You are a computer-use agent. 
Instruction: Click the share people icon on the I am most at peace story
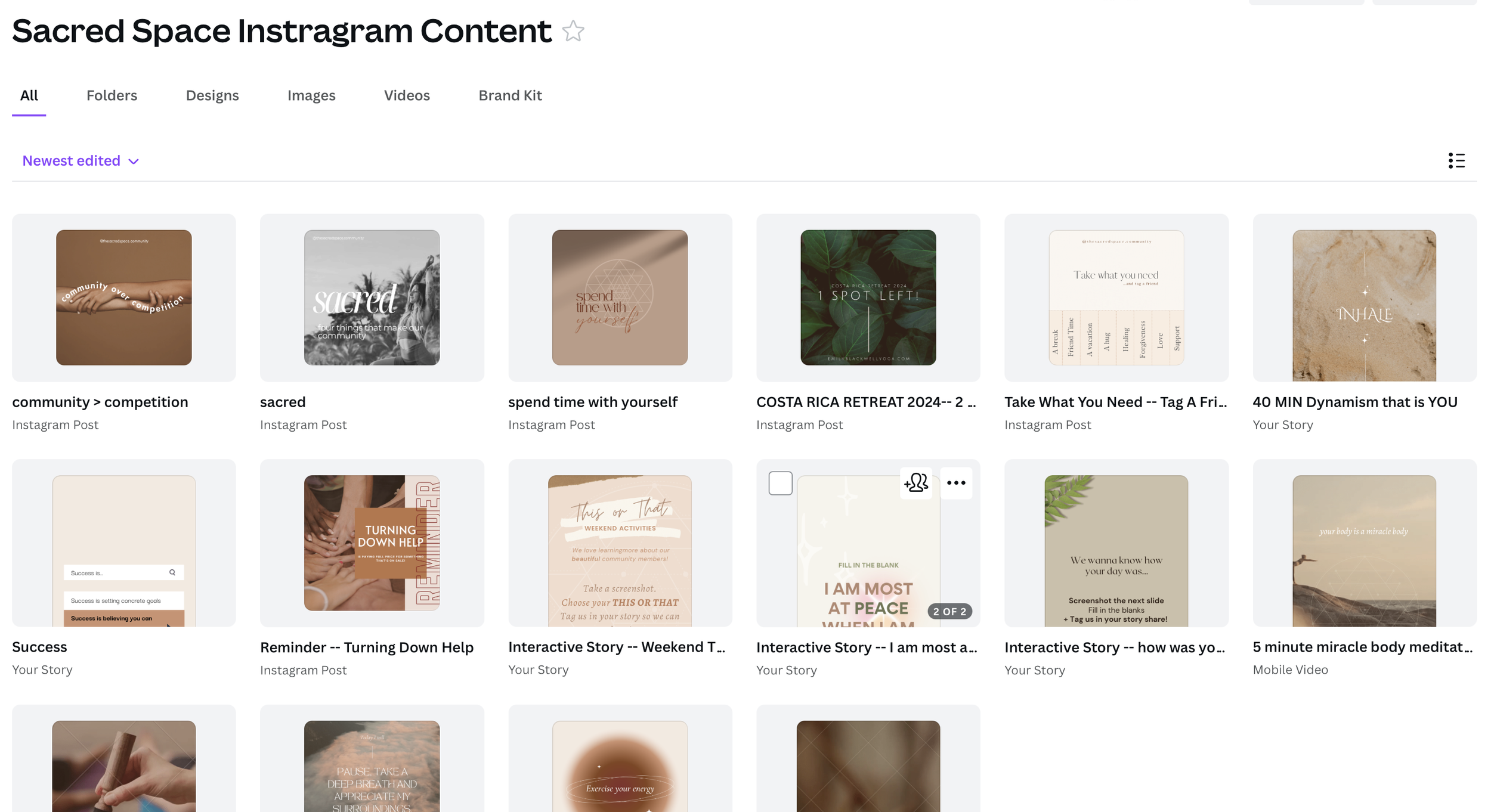click(x=916, y=483)
